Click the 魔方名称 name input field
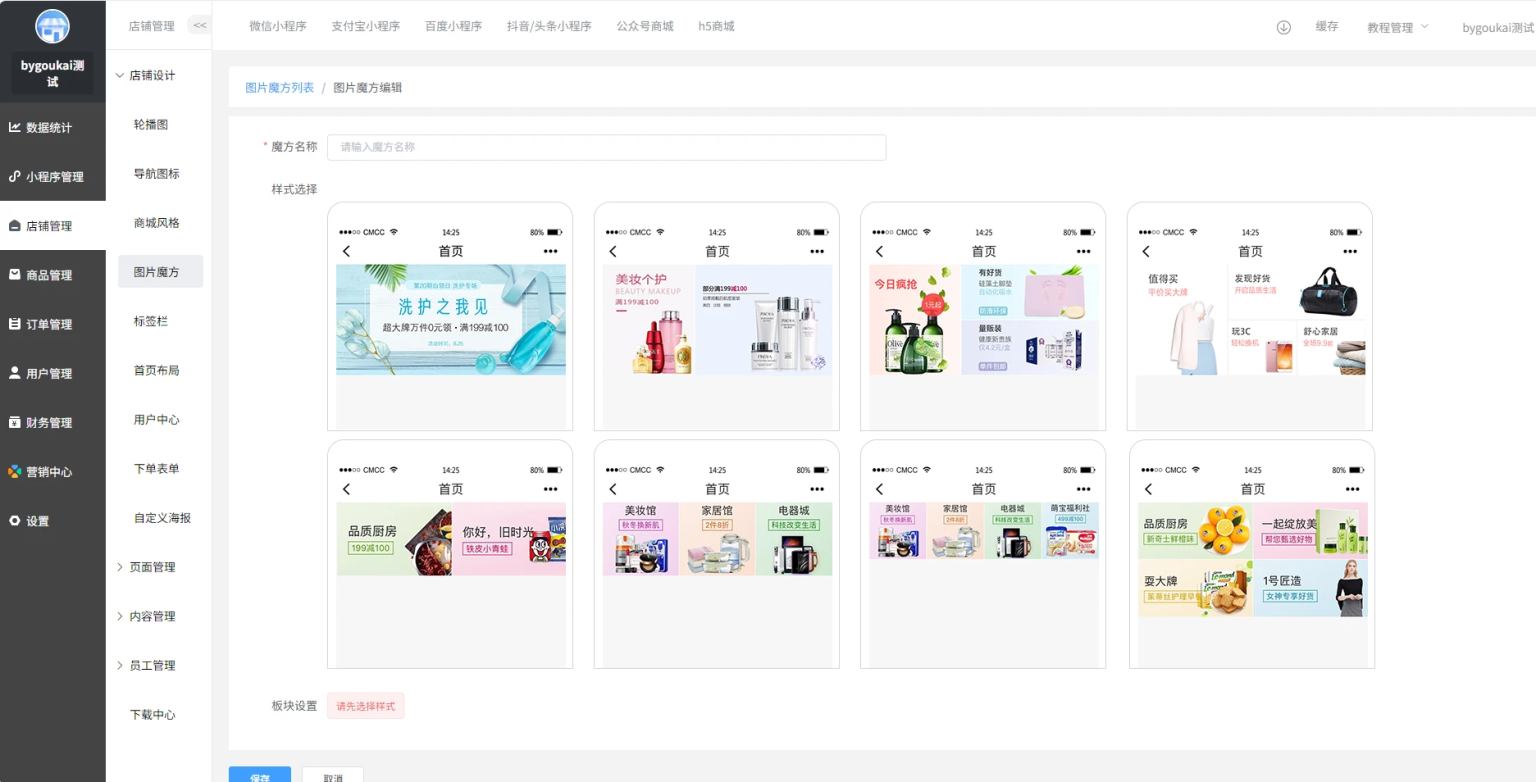The height and width of the screenshot is (782, 1536). [605, 147]
